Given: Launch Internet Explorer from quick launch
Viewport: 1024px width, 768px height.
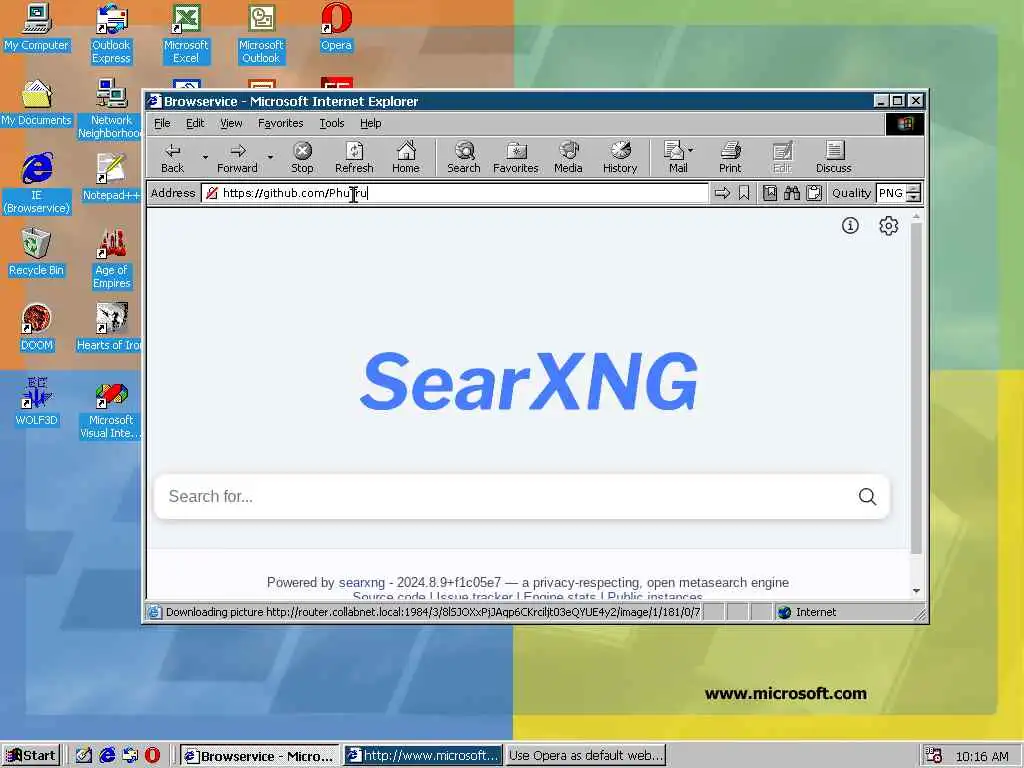Looking at the screenshot, I should point(107,756).
